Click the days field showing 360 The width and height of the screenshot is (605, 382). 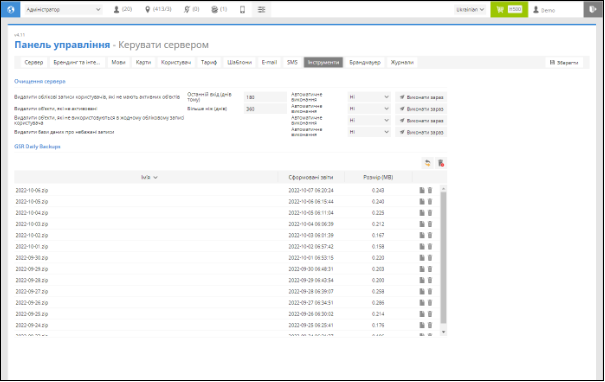pyautogui.click(x=265, y=109)
